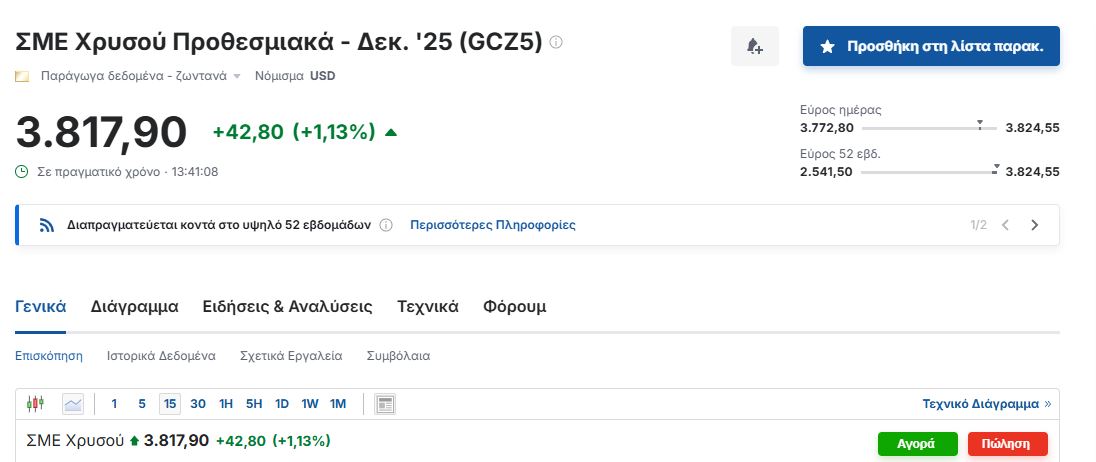The image size is (1096, 462).
Task: Open the chart news table icon
Action: coord(384,404)
